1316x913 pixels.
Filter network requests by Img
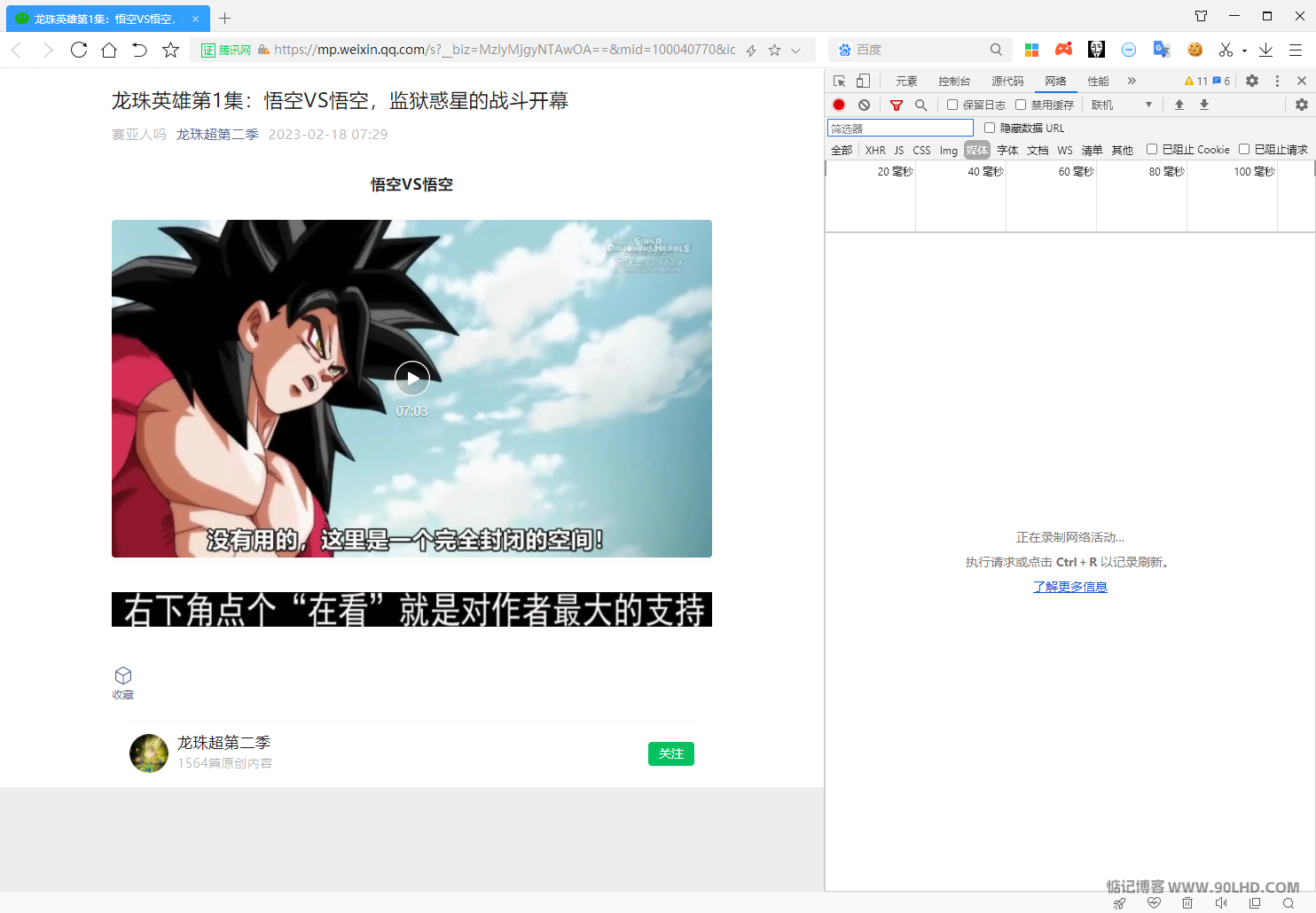click(x=949, y=150)
